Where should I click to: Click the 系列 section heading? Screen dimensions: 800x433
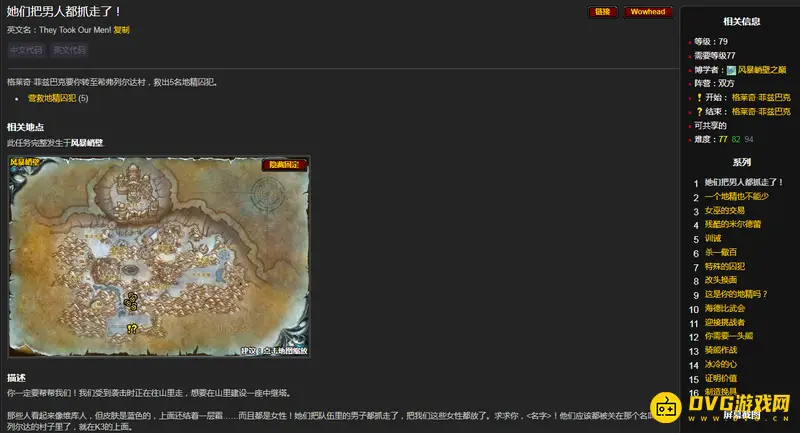tap(741, 162)
